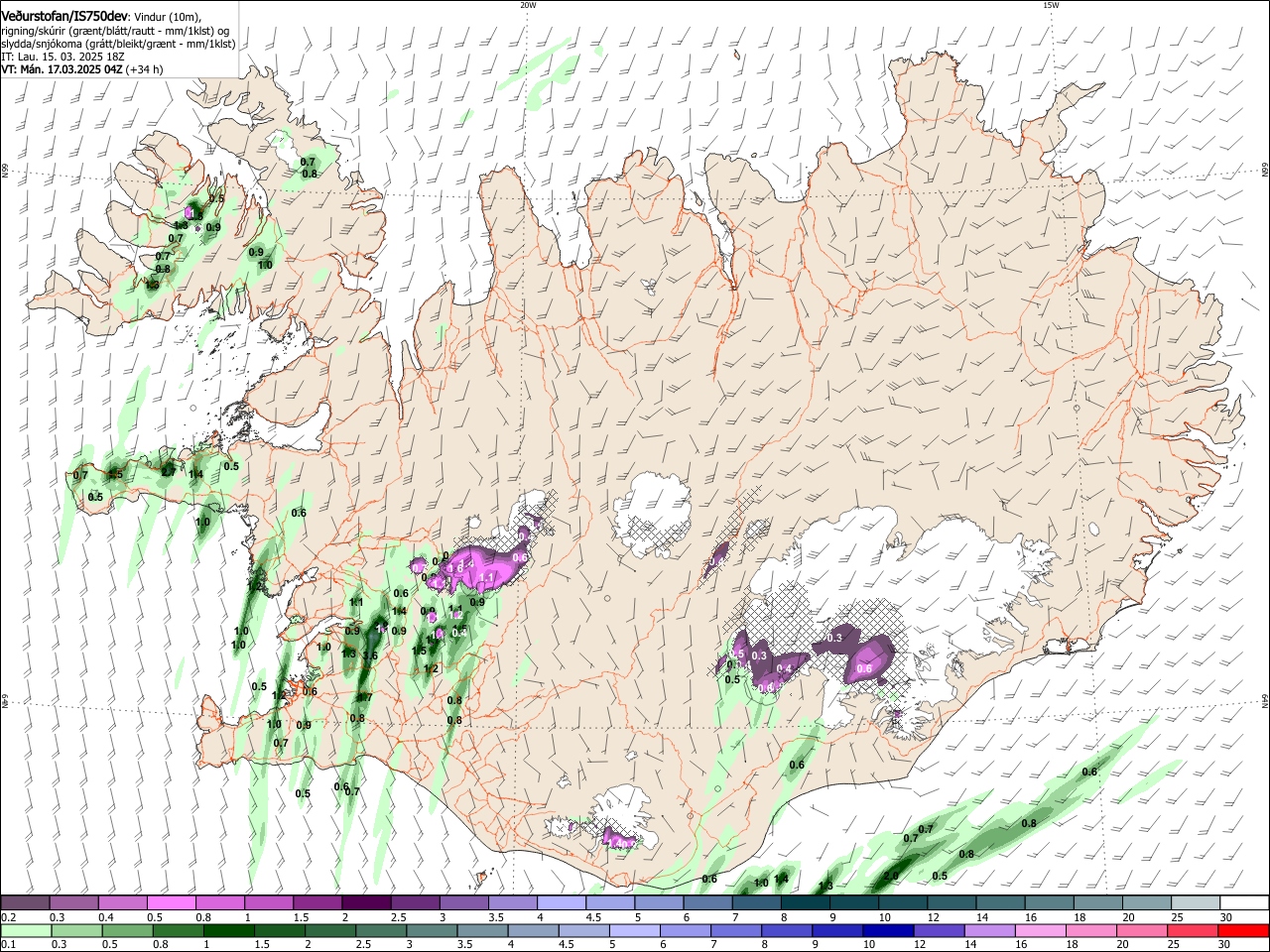Pick the 0.2–0.3 dusky purple swatch, upper legend row
The image size is (1270, 952).
point(25,903)
